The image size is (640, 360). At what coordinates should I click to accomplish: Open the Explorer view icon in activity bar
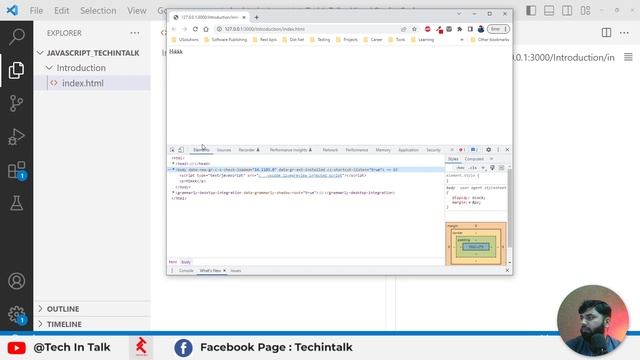pos(16,70)
